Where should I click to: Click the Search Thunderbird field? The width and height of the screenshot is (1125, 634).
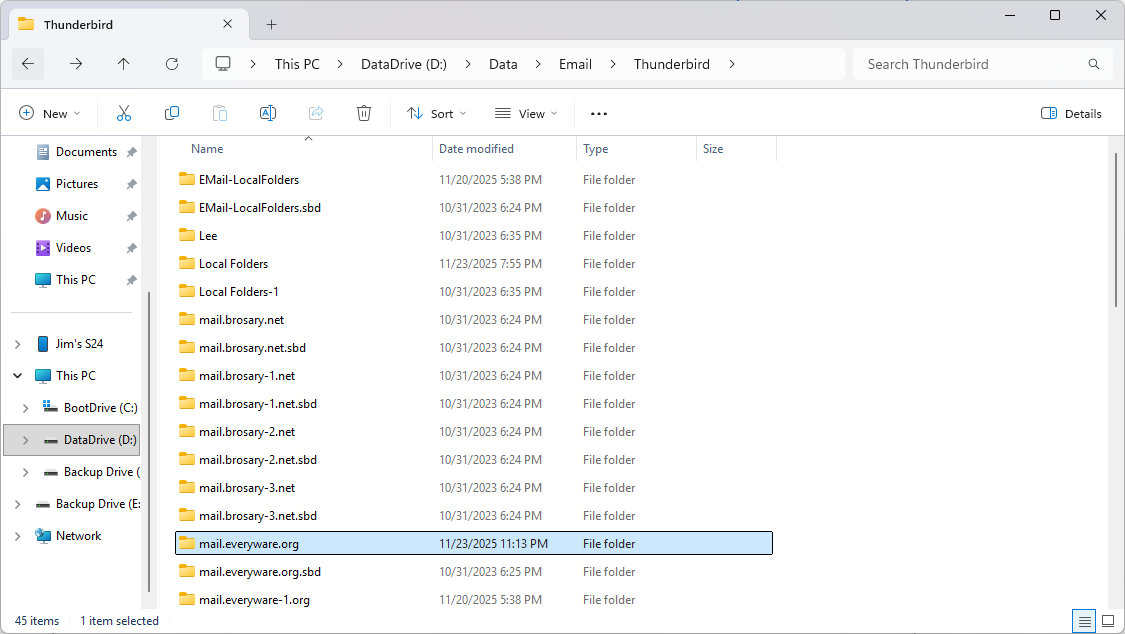[x=970, y=64]
